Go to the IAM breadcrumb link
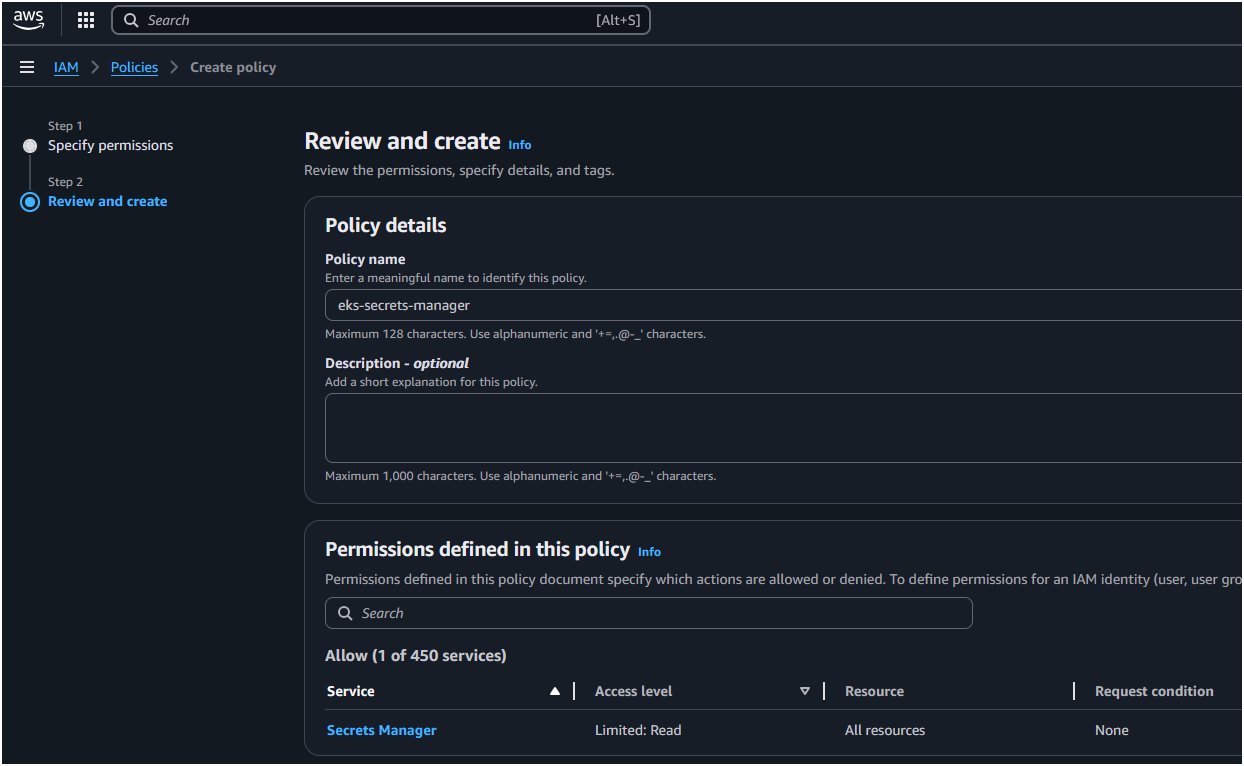The image size is (1244, 766). pos(66,67)
